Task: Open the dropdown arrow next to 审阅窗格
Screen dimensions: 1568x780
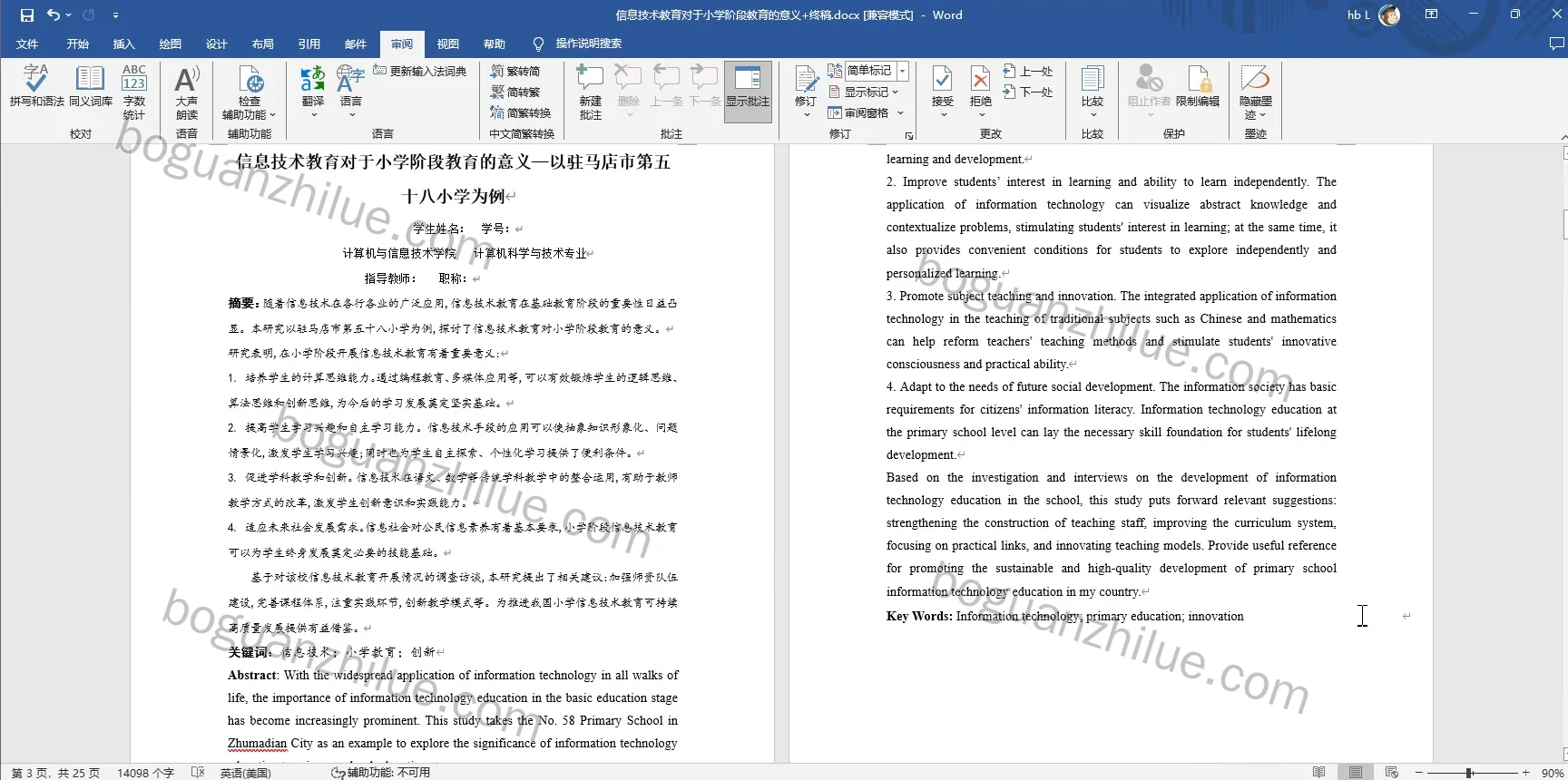Action: [x=900, y=112]
